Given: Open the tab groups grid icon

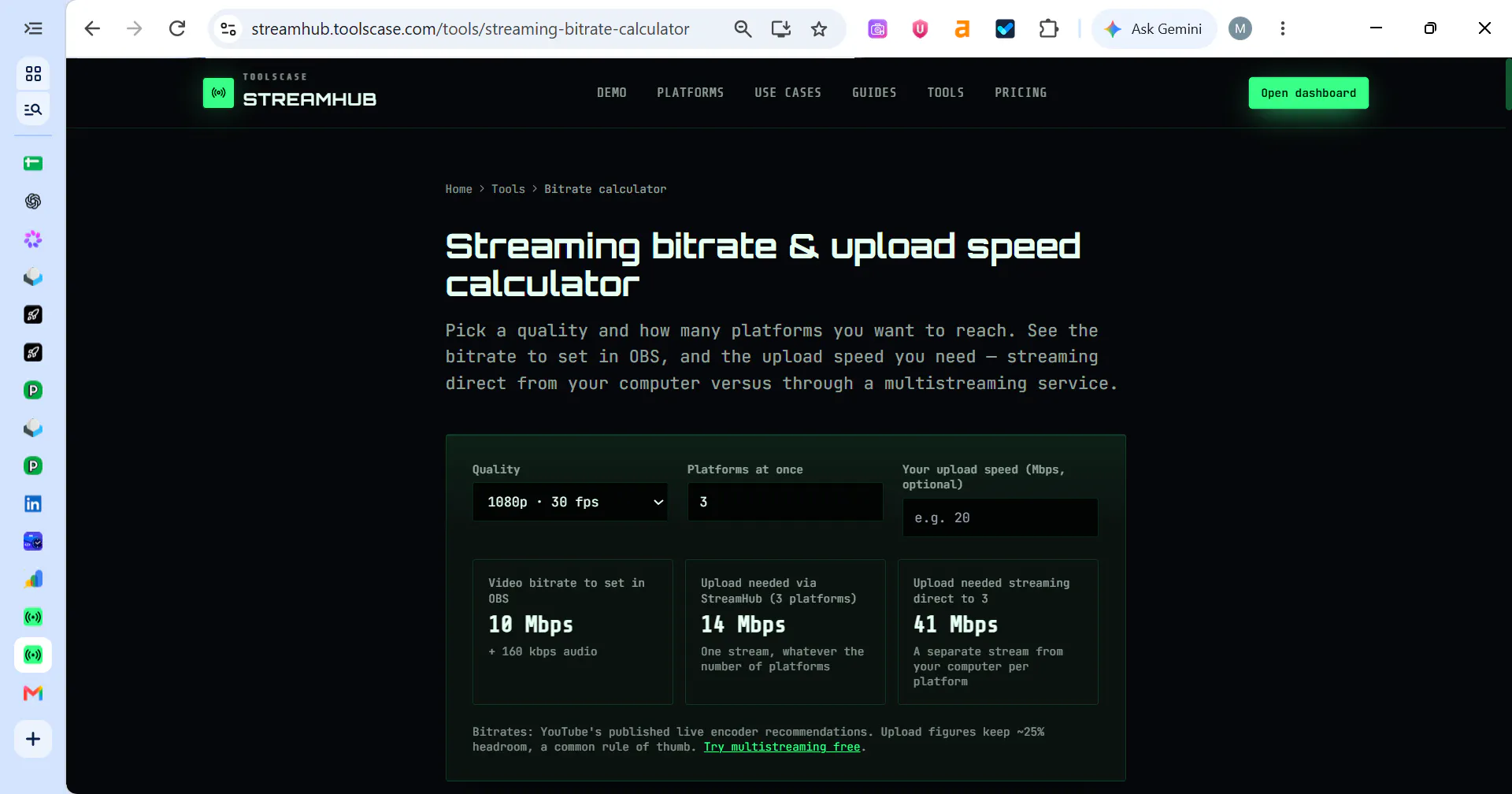Looking at the screenshot, I should point(33,74).
